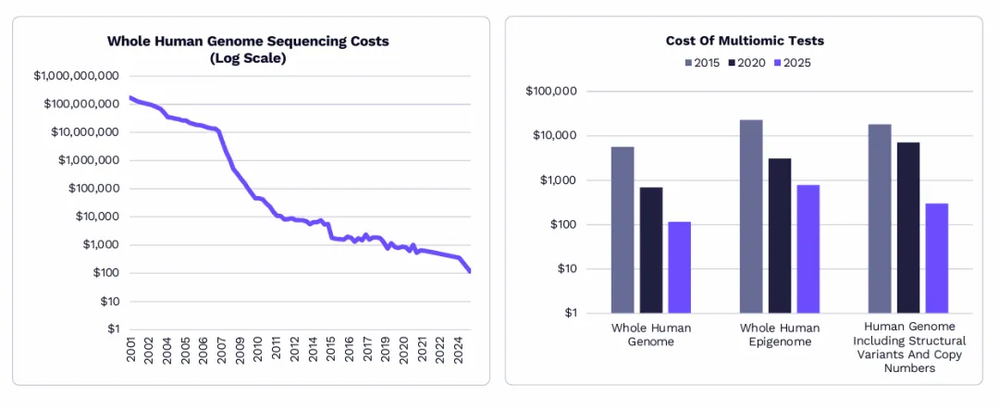
Task: Click the Structural Variants 2020 bar
Action: (908, 227)
